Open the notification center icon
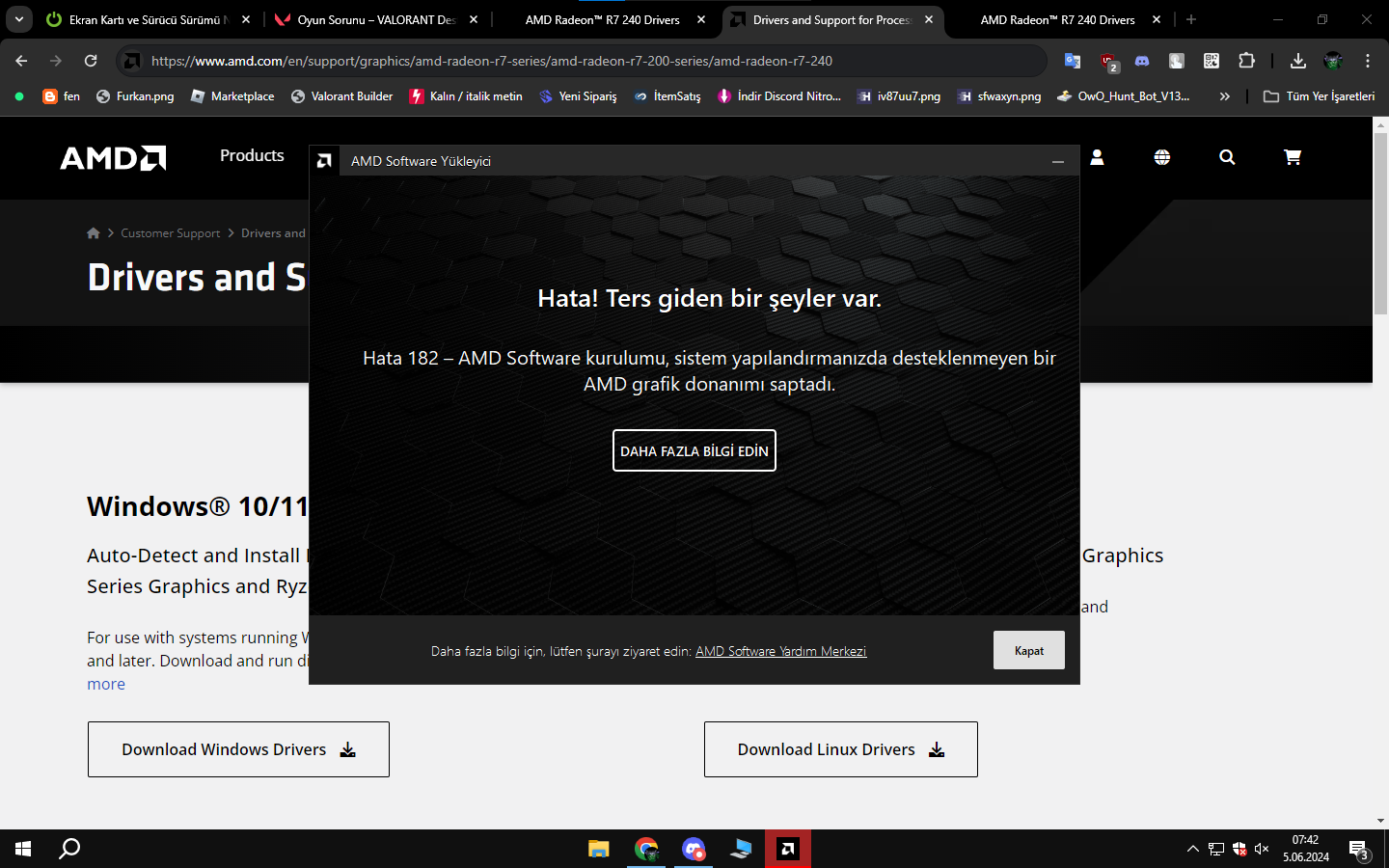This screenshot has width=1389, height=868. [1359, 850]
